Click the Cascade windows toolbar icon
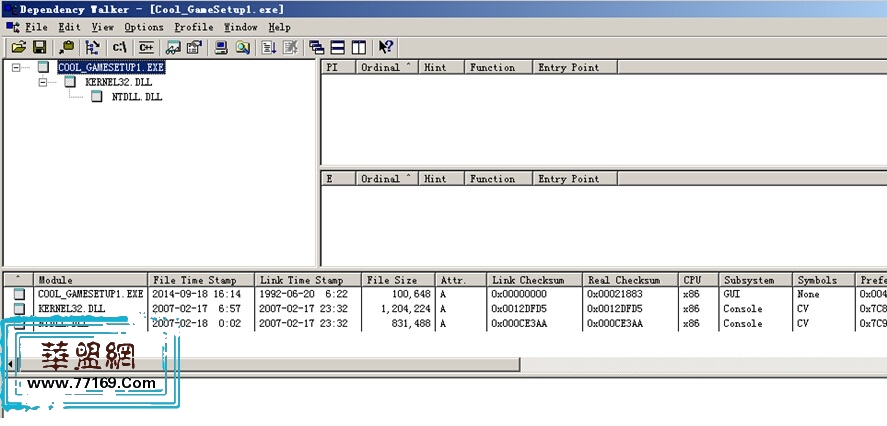The width and height of the screenshot is (887, 426). (317, 47)
